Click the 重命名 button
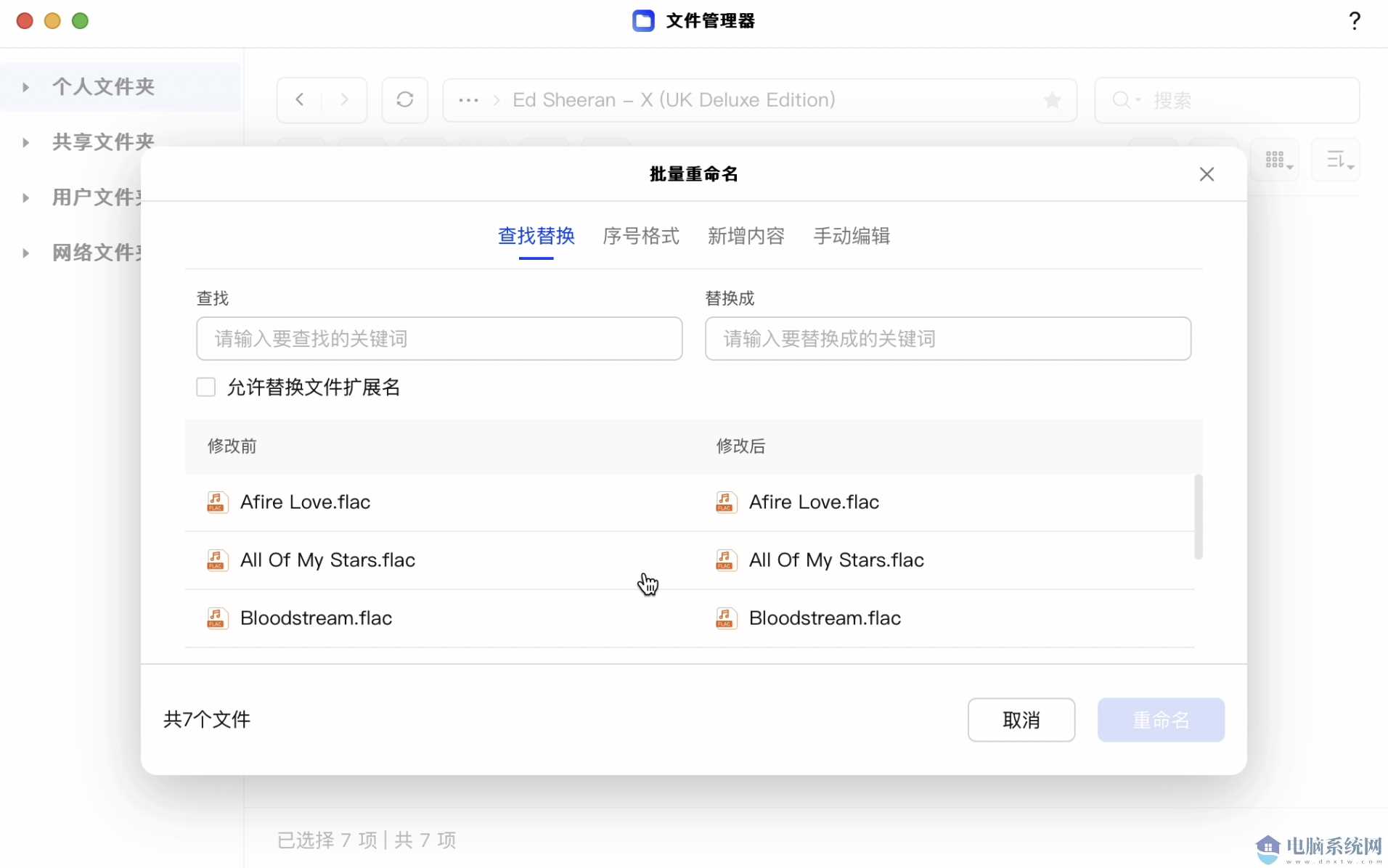 tap(1161, 720)
